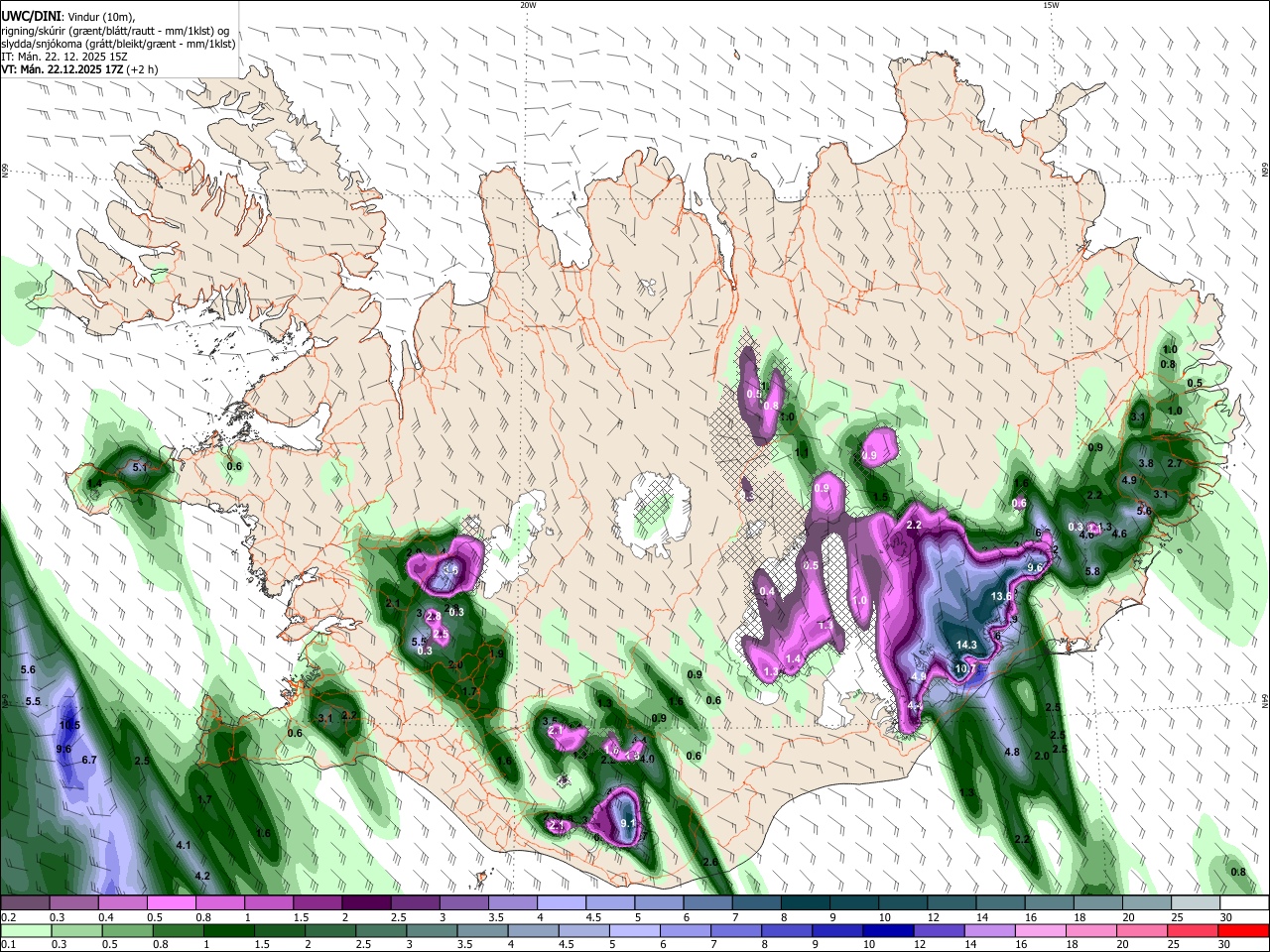Click the 20W longitude label
Viewport: 1270px width, 952px height.
point(528,5)
